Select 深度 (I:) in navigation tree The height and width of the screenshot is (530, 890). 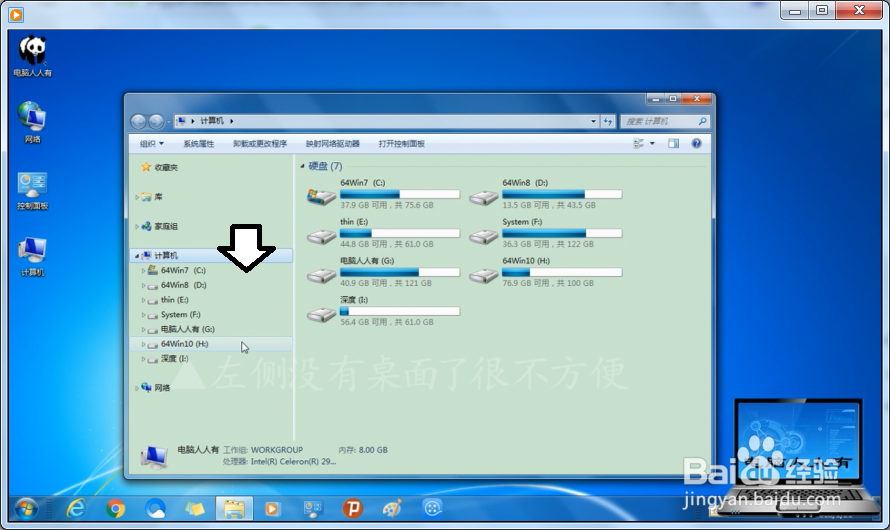pos(174,359)
